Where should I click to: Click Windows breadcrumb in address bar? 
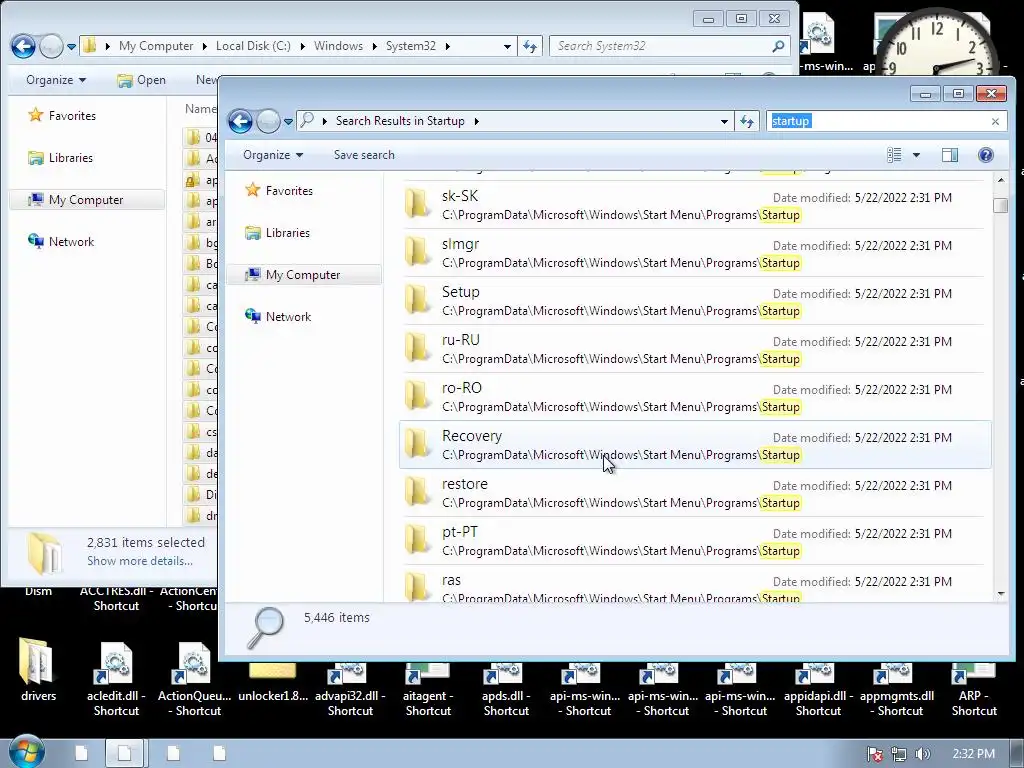338,46
